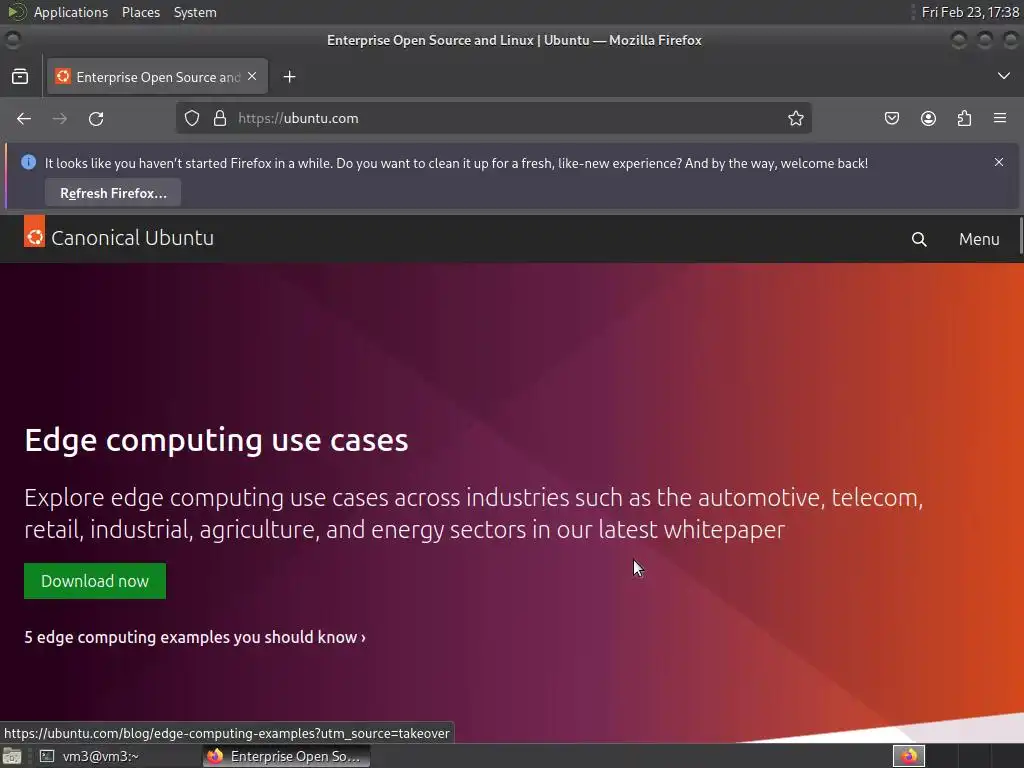Click the information icon in notification bar
Viewport: 1024px width, 768px height.
(x=29, y=162)
